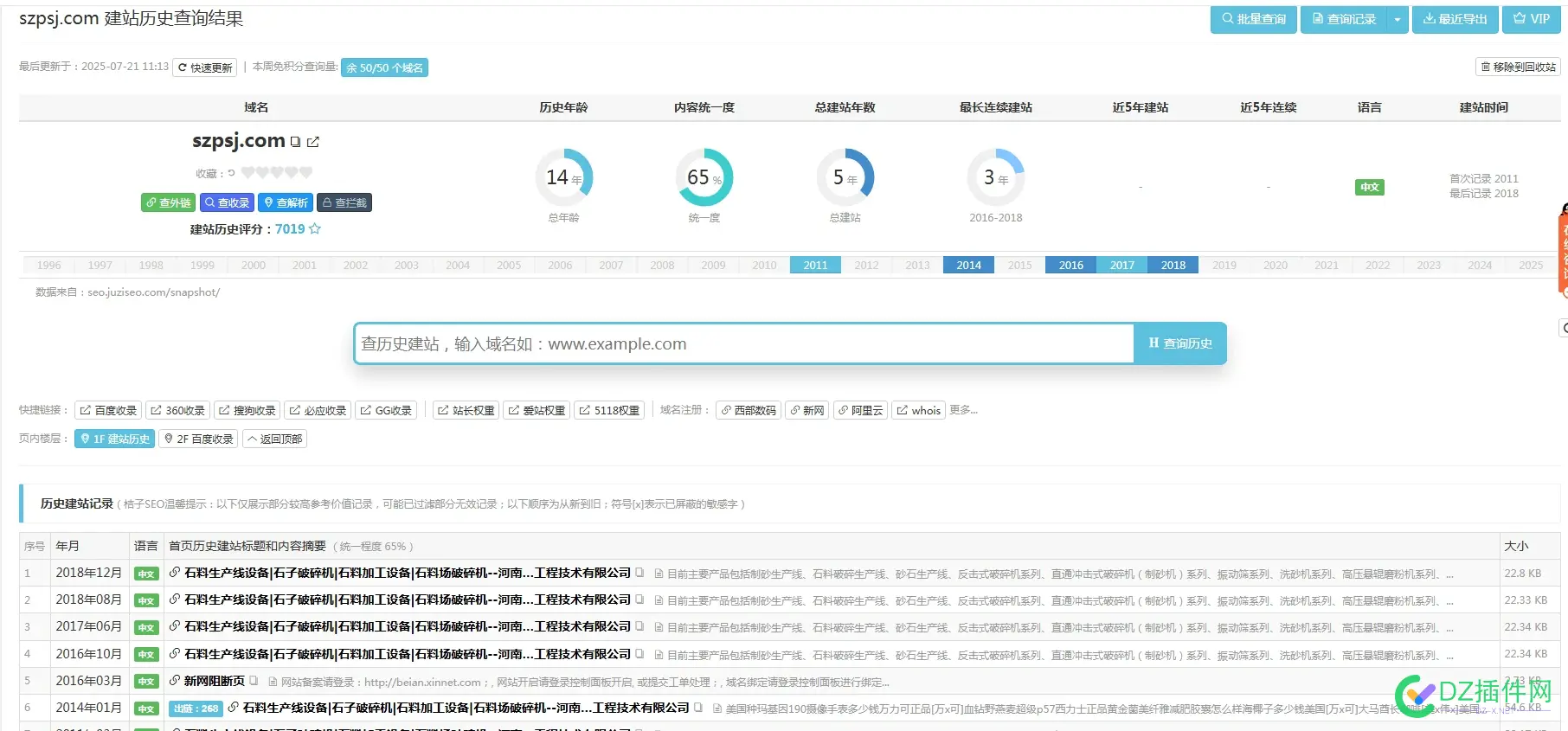
Task: Open 5118权重 quick link
Action: (608, 410)
